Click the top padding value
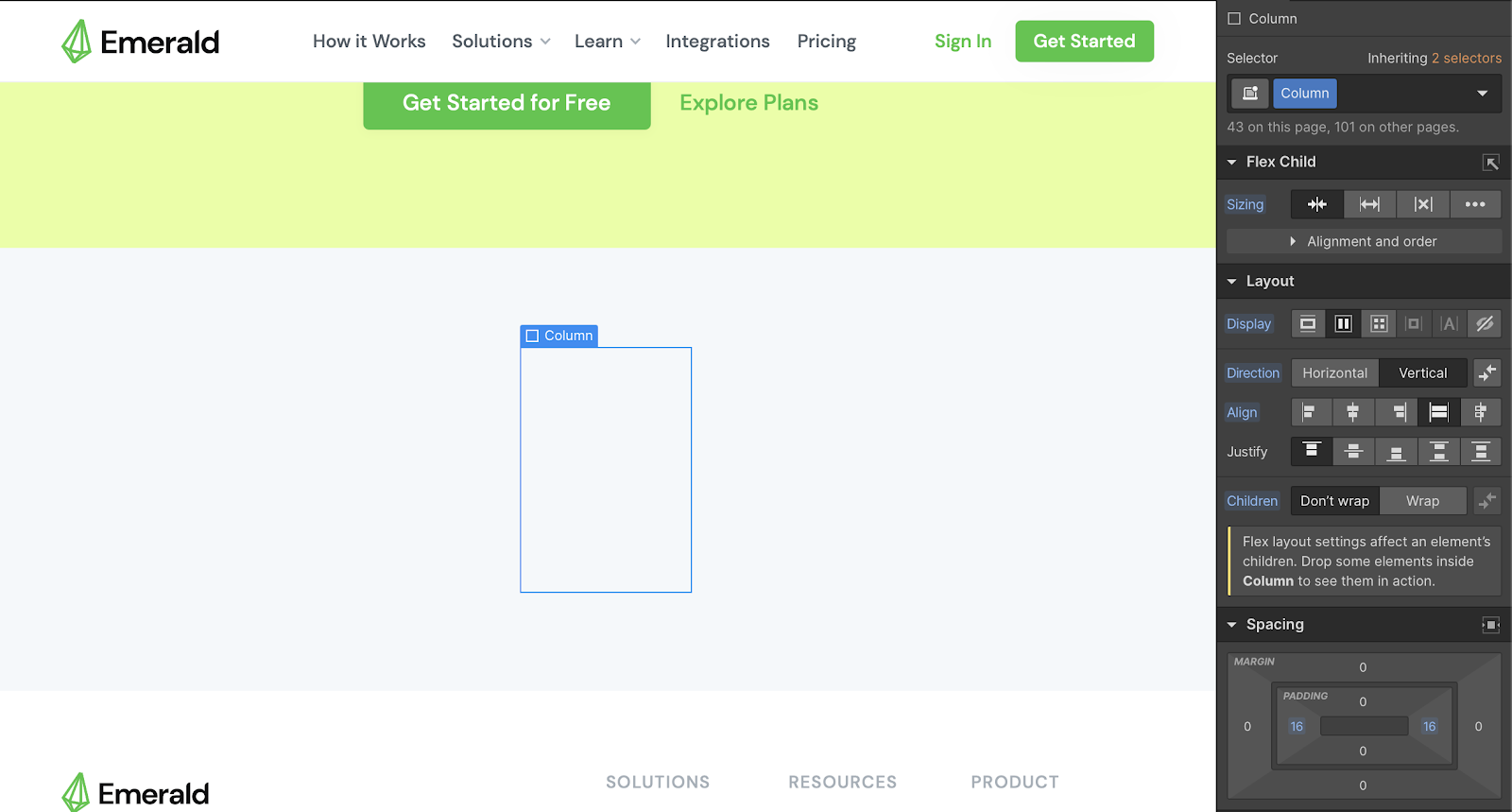1512x812 pixels. [1363, 702]
